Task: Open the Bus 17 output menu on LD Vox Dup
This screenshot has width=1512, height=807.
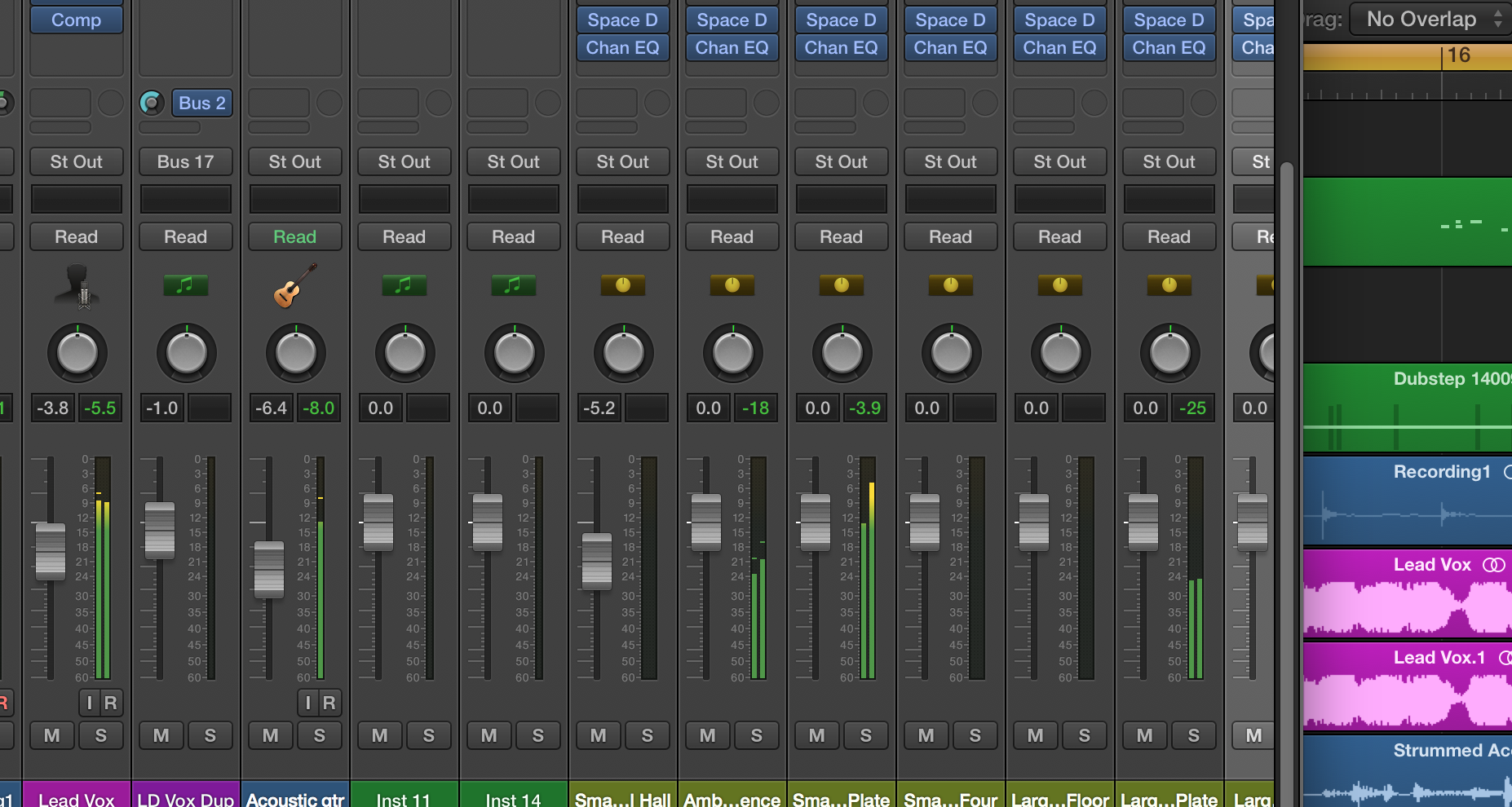Action: tap(185, 161)
